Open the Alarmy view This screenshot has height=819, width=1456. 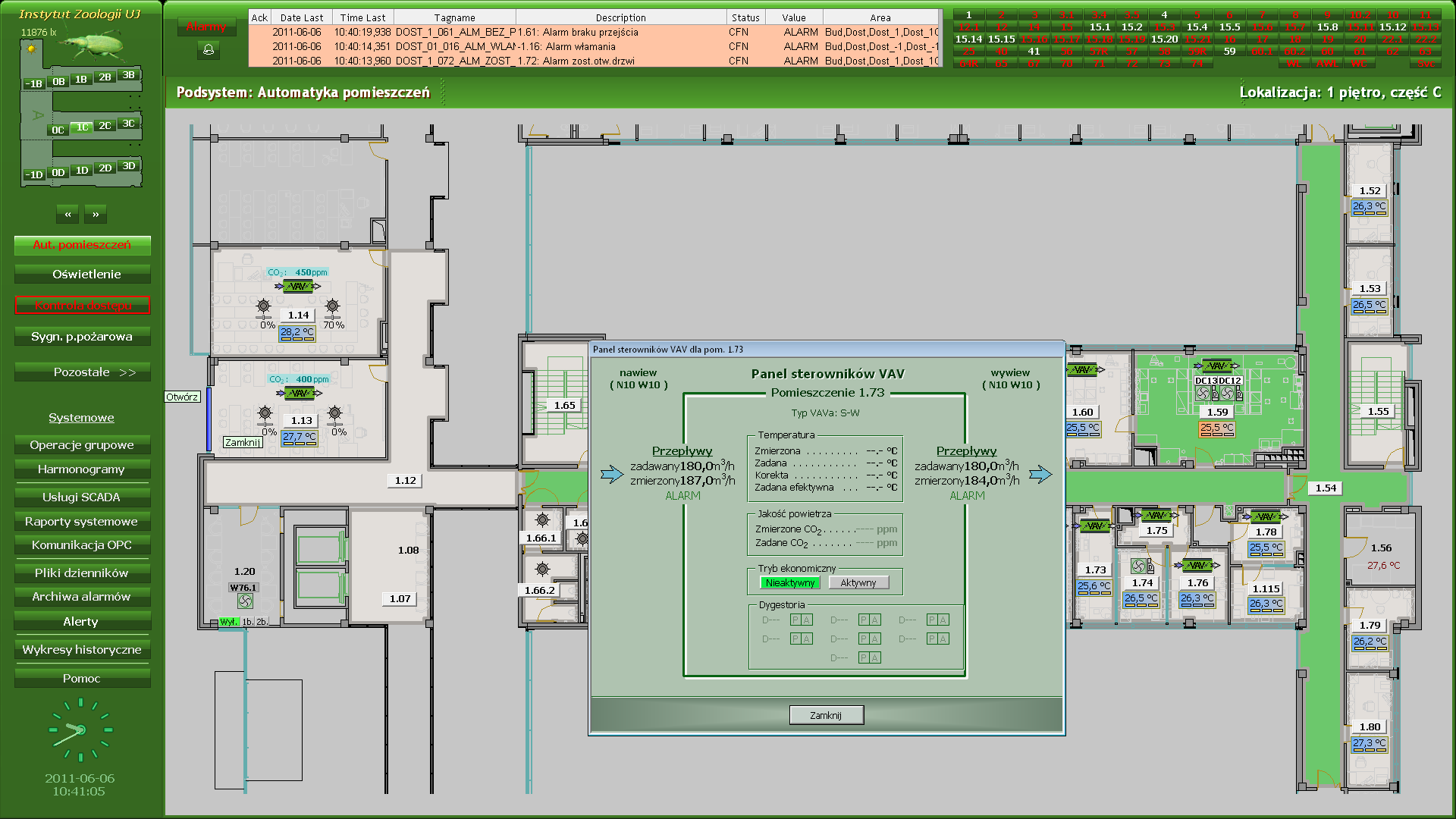(206, 27)
